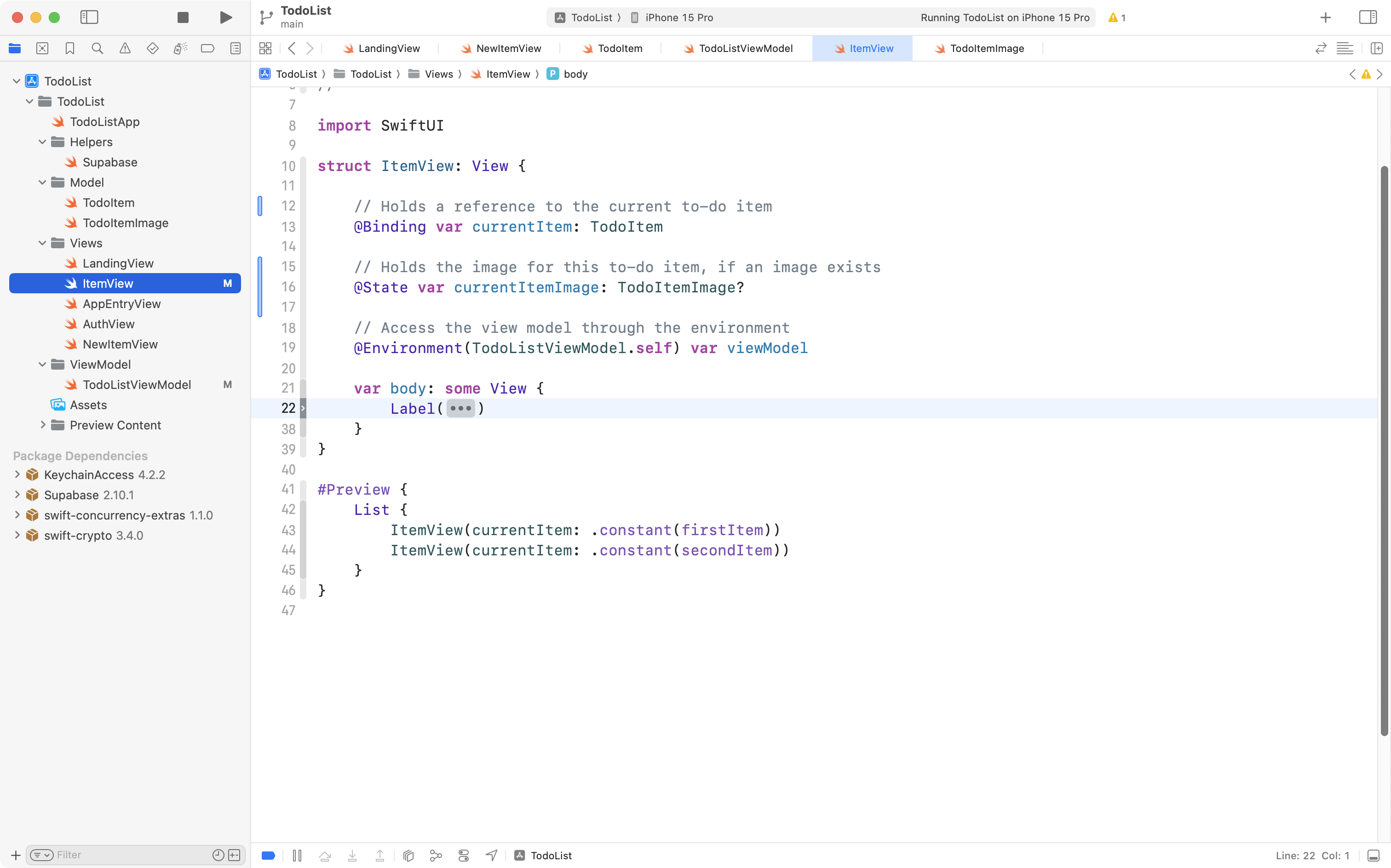Screen dimensions: 1391x868
Task: Switch to the TodoItemImage tab
Action: pyautogui.click(x=986, y=48)
